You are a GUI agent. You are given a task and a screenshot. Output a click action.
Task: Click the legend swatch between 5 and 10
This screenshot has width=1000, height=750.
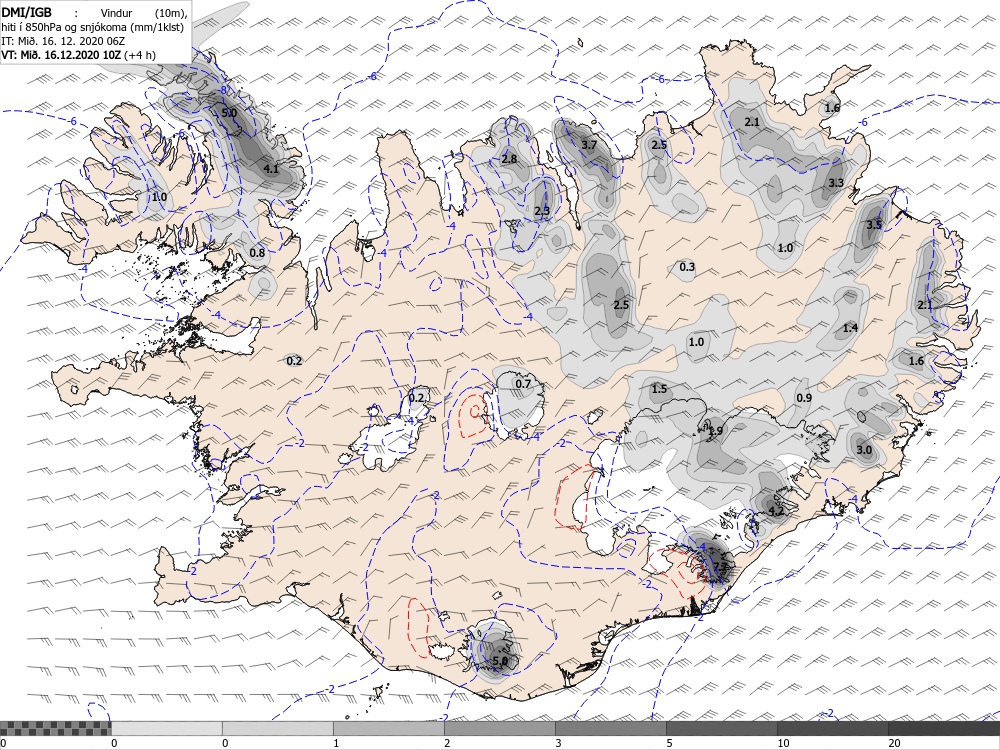tap(721, 728)
